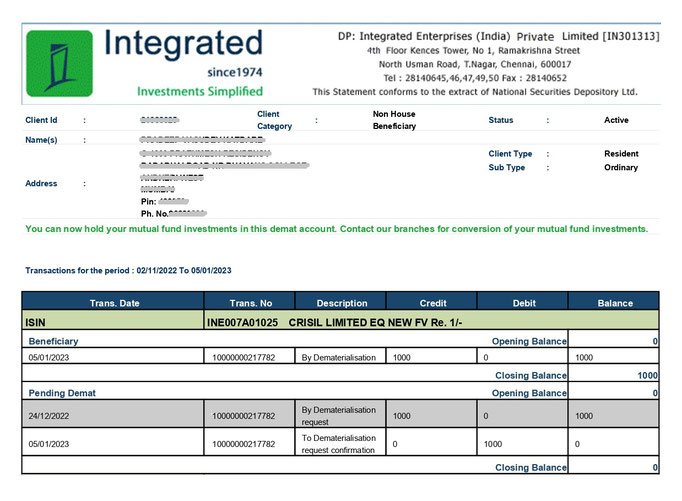The width and height of the screenshot is (682, 501).
Task: Click the green mutual fund notice text
Action: click(336, 229)
